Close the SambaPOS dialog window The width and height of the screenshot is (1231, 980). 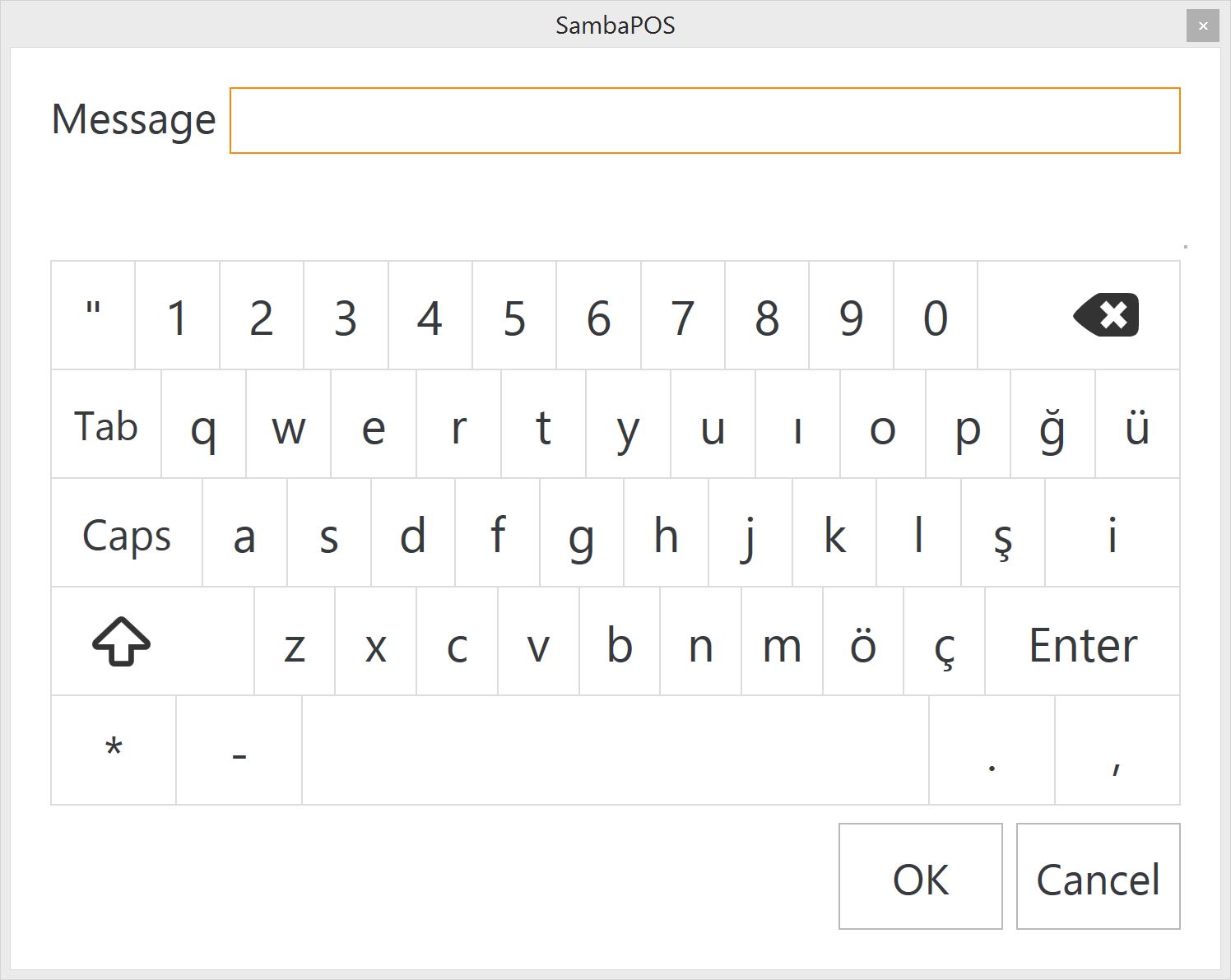(1203, 26)
